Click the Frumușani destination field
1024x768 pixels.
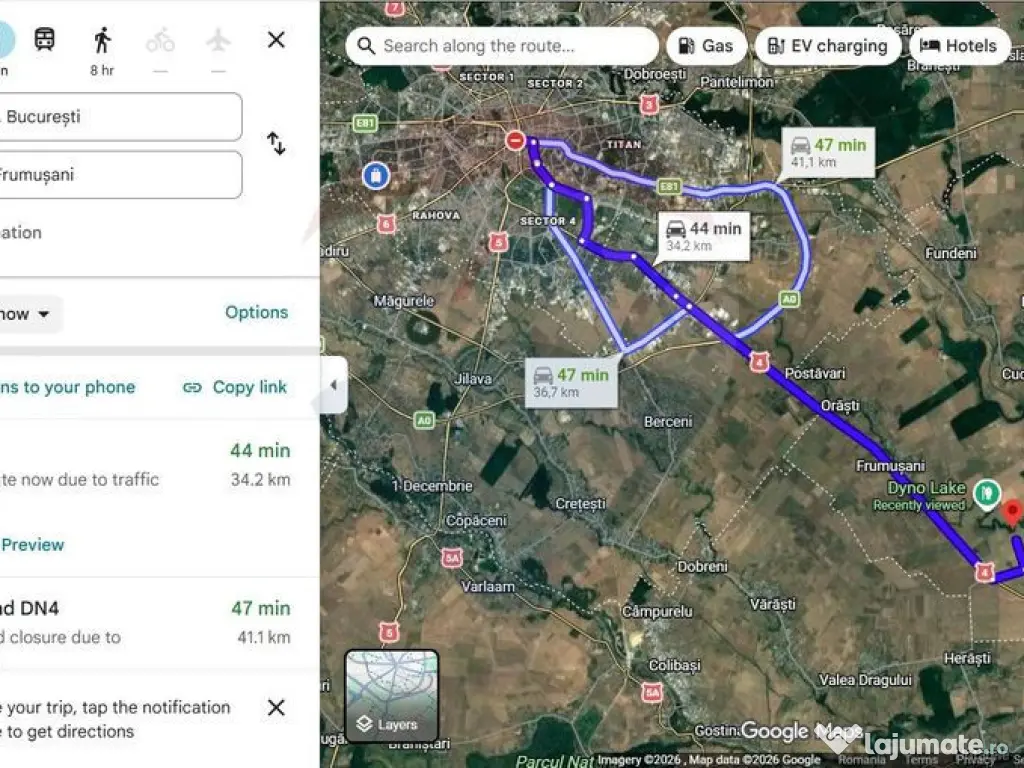(120, 175)
